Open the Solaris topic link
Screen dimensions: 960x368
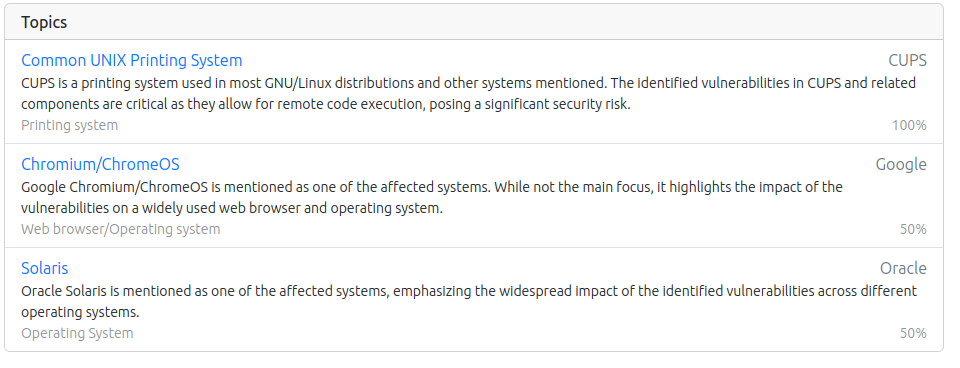pos(45,269)
